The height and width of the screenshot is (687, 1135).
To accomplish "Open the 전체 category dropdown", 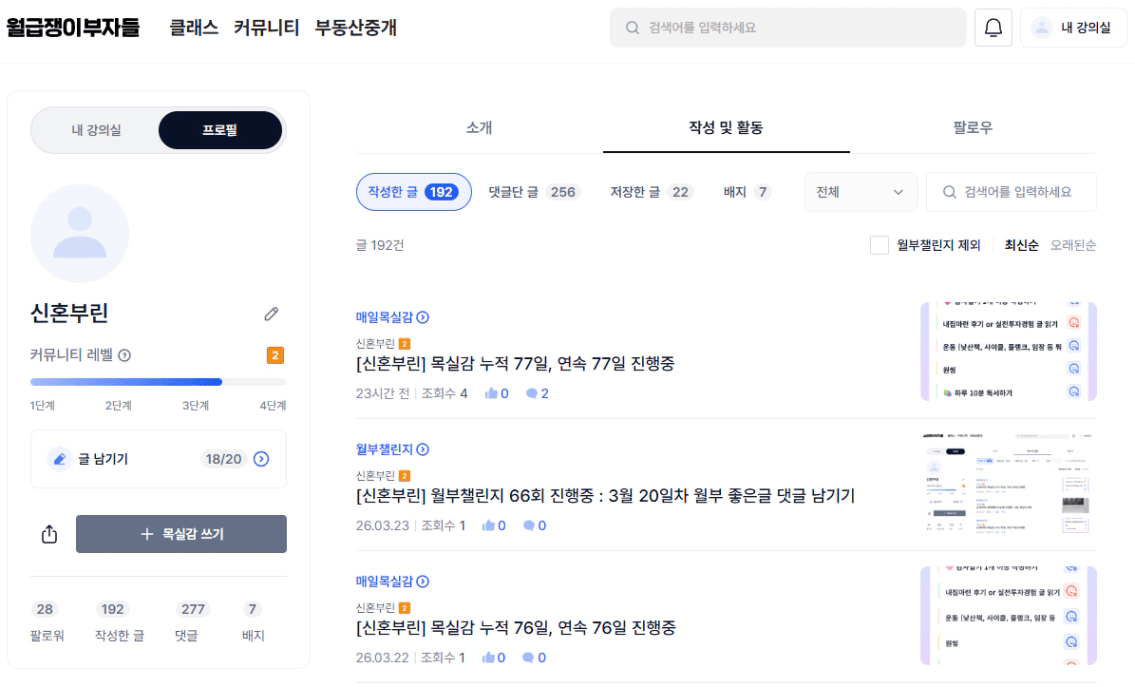I will pyautogui.click(x=859, y=192).
